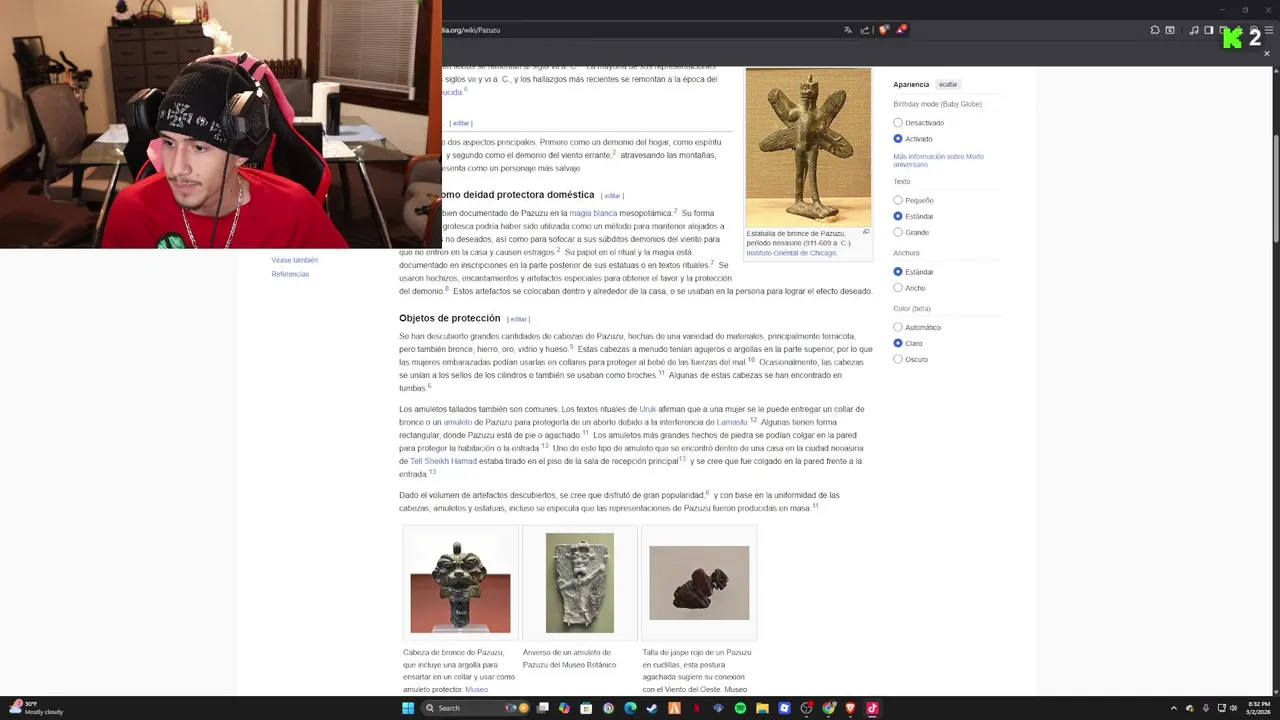
Task: Open the Uruk link
Action: point(648,409)
